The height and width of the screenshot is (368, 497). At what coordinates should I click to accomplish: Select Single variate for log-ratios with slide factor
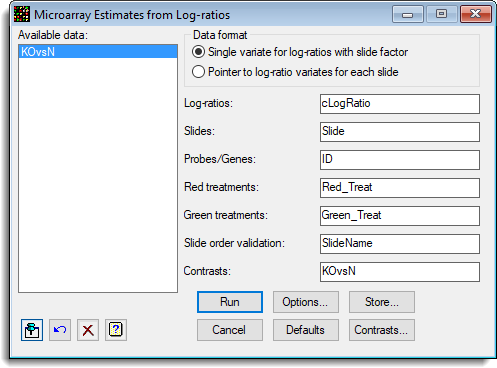coord(300,52)
